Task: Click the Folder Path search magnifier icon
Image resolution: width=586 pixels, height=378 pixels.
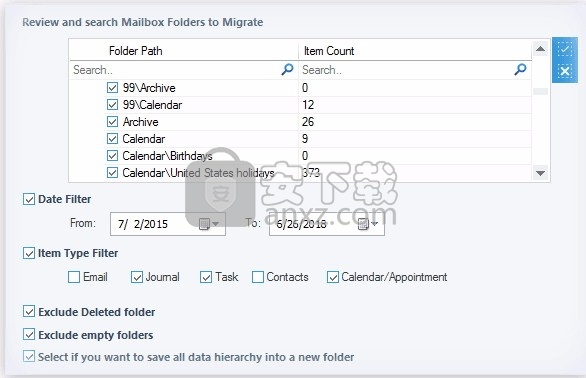Action: (287, 70)
